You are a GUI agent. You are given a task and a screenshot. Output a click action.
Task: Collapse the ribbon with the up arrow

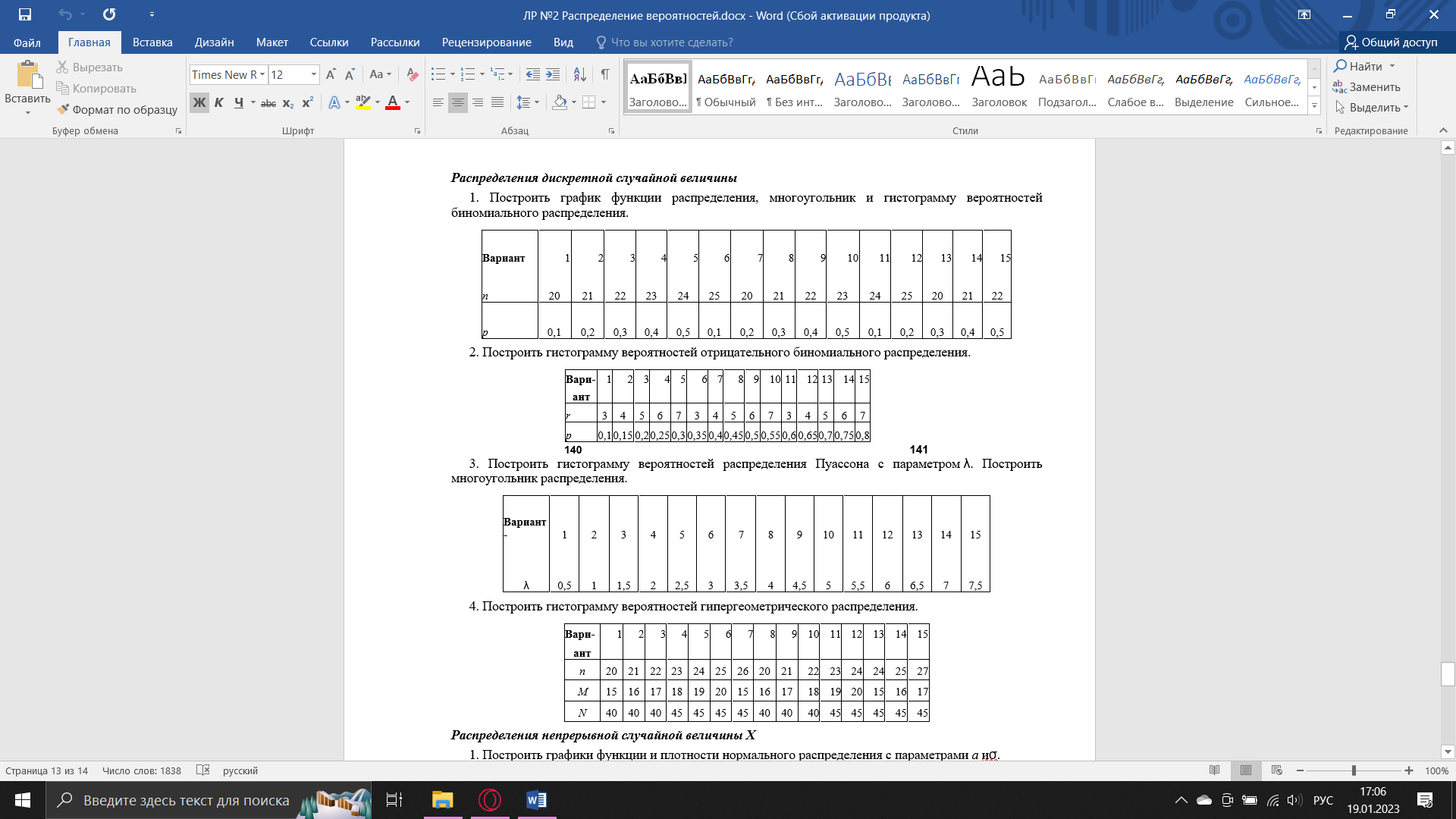click(x=1443, y=130)
